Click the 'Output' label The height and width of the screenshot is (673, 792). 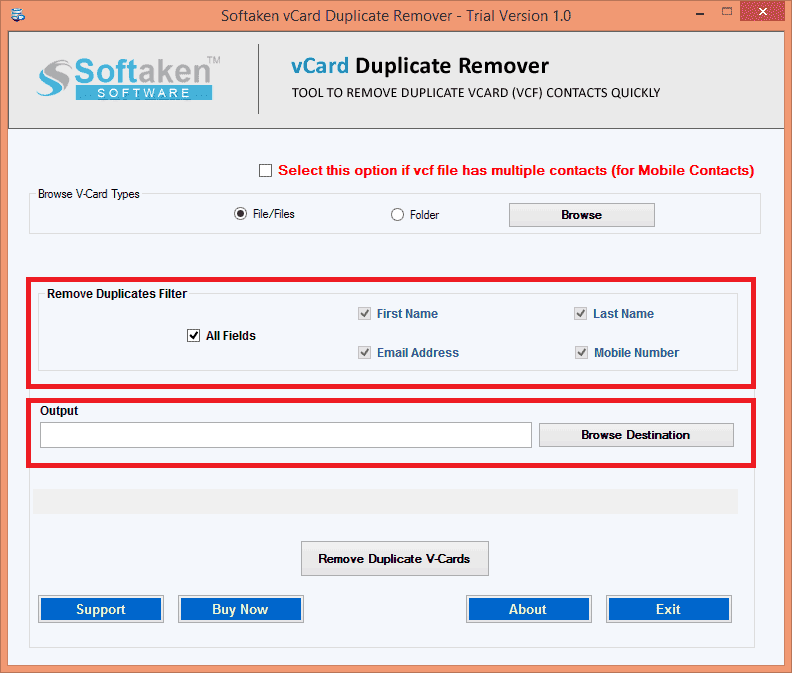[x=59, y=411]
